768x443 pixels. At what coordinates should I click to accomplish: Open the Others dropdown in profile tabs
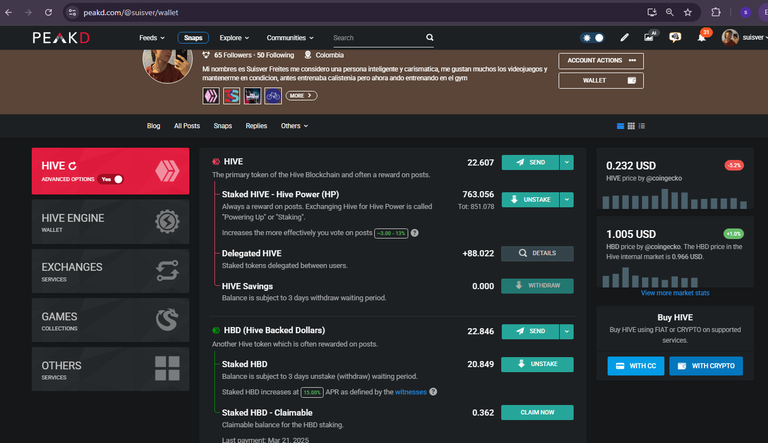[294, 126]
